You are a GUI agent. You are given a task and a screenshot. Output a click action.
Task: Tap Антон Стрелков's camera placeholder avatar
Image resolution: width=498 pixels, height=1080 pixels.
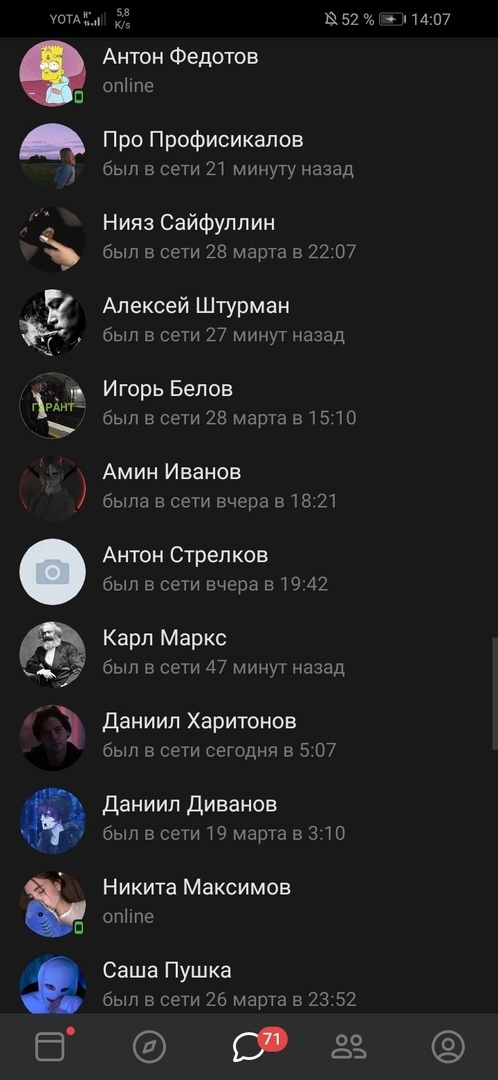pyautogui.click(x=52, y=572)
